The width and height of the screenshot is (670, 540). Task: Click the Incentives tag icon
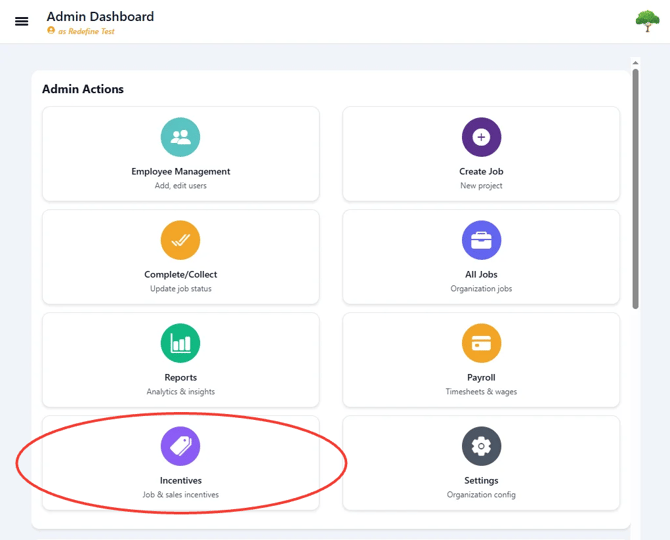(180, 446)
